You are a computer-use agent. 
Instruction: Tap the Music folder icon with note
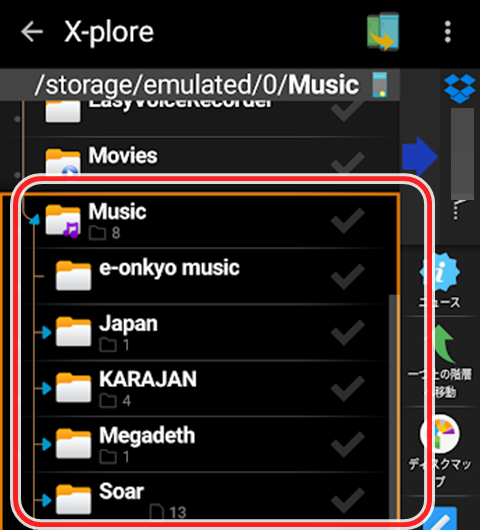[x=63, y=220]
